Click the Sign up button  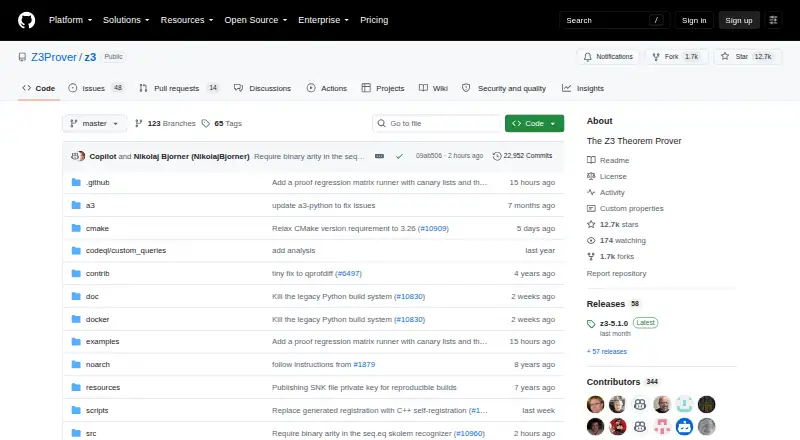739,20
